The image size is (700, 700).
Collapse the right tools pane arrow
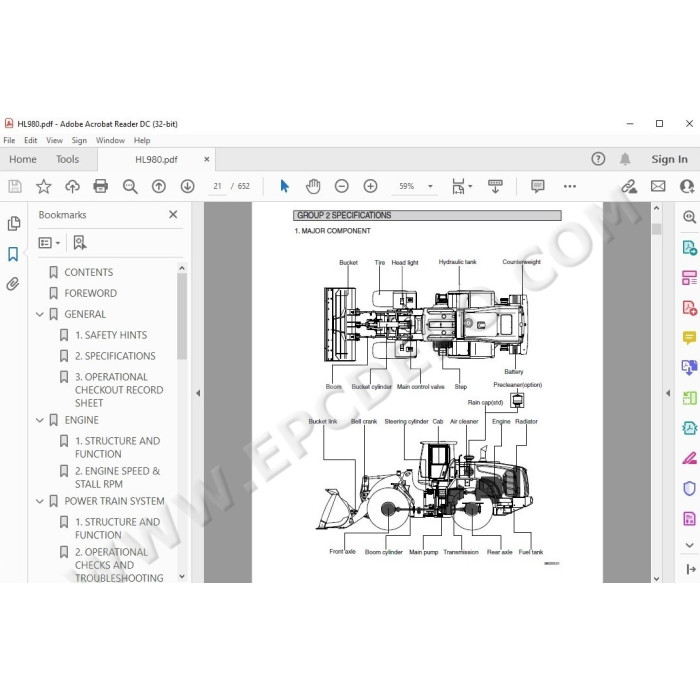click(x=668, y=393)
